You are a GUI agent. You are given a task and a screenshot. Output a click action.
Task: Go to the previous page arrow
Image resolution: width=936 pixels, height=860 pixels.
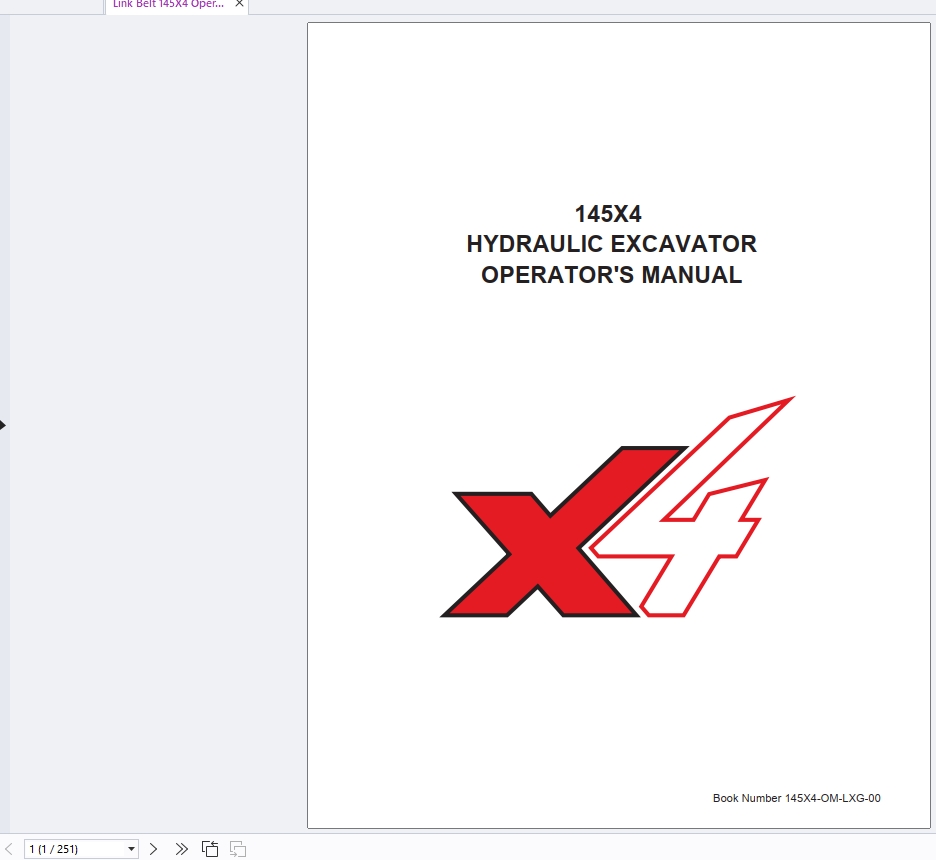click(8, 849)
